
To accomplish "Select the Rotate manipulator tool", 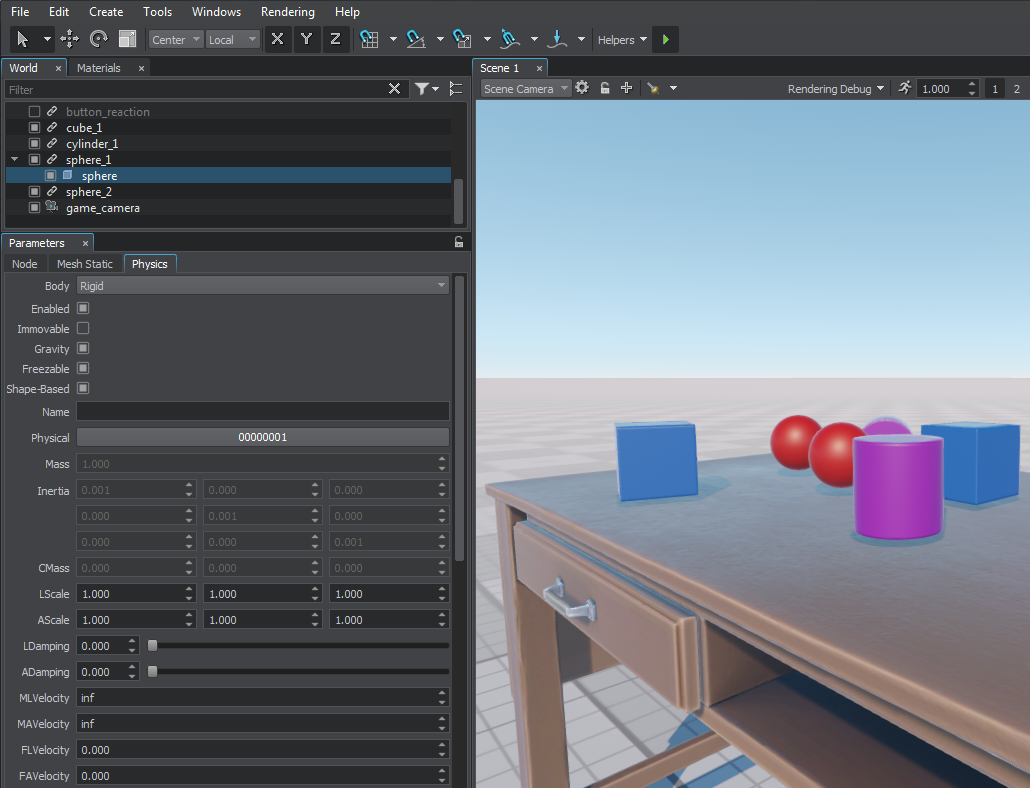I will point(98,39).
